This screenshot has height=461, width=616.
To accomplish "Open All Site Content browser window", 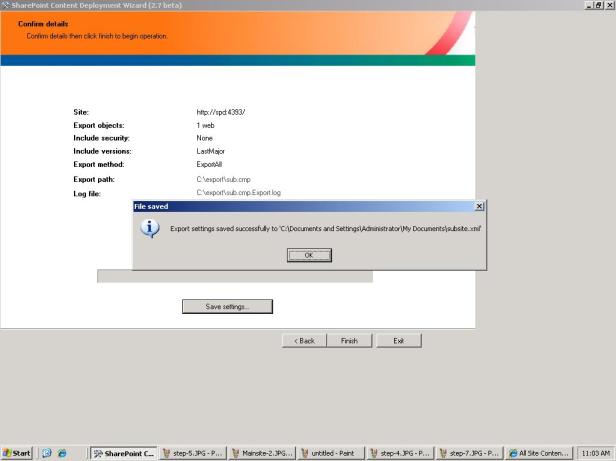I will click(x=538, y=453).
